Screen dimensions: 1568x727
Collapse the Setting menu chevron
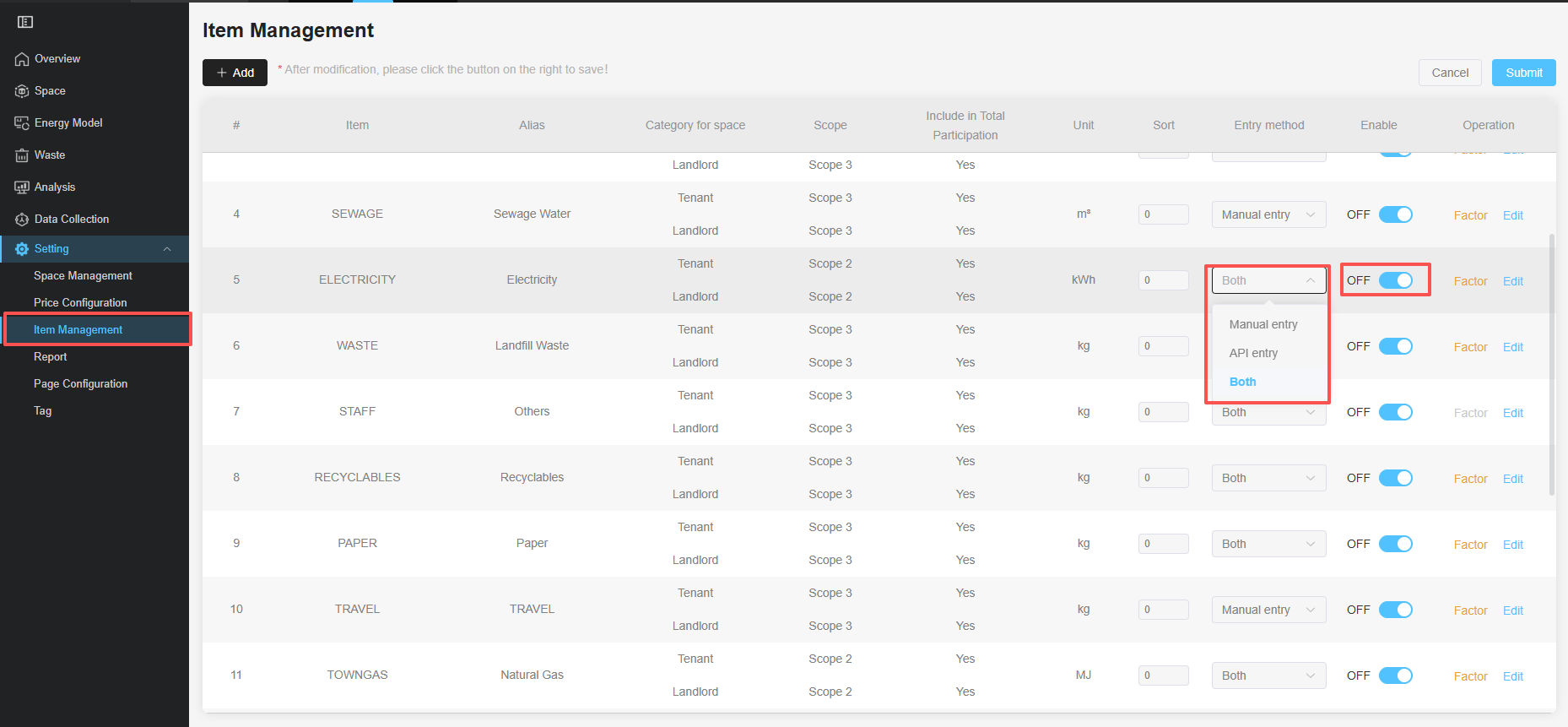(x=167, y=249)
